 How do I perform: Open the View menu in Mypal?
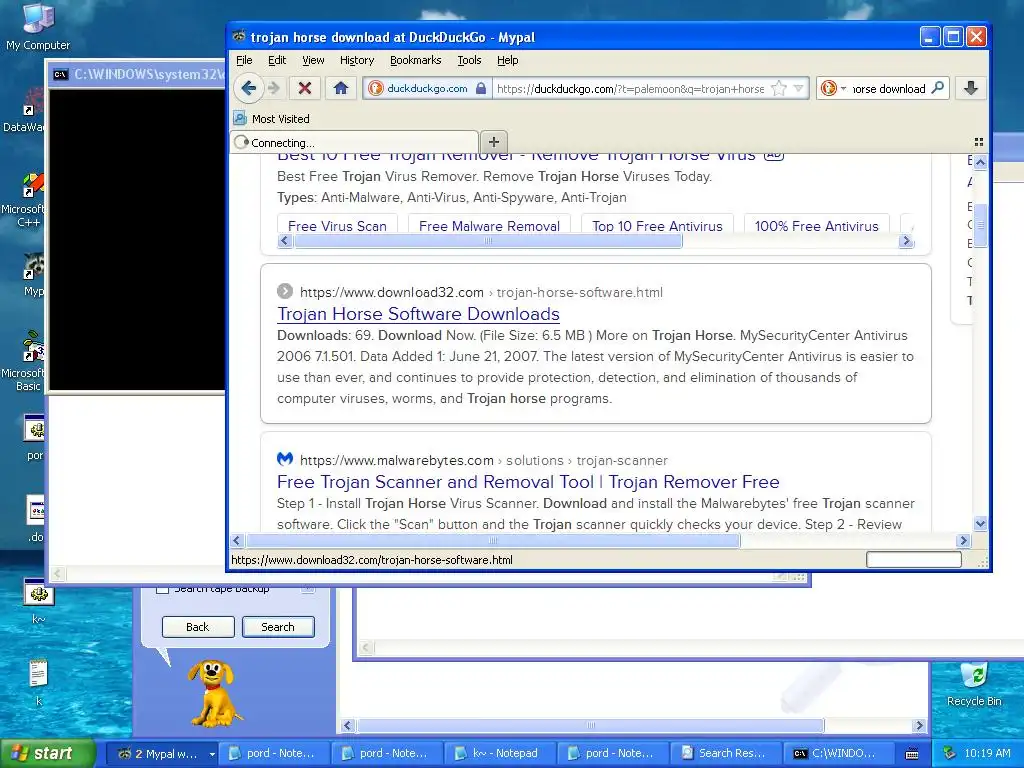coord(313,60)
